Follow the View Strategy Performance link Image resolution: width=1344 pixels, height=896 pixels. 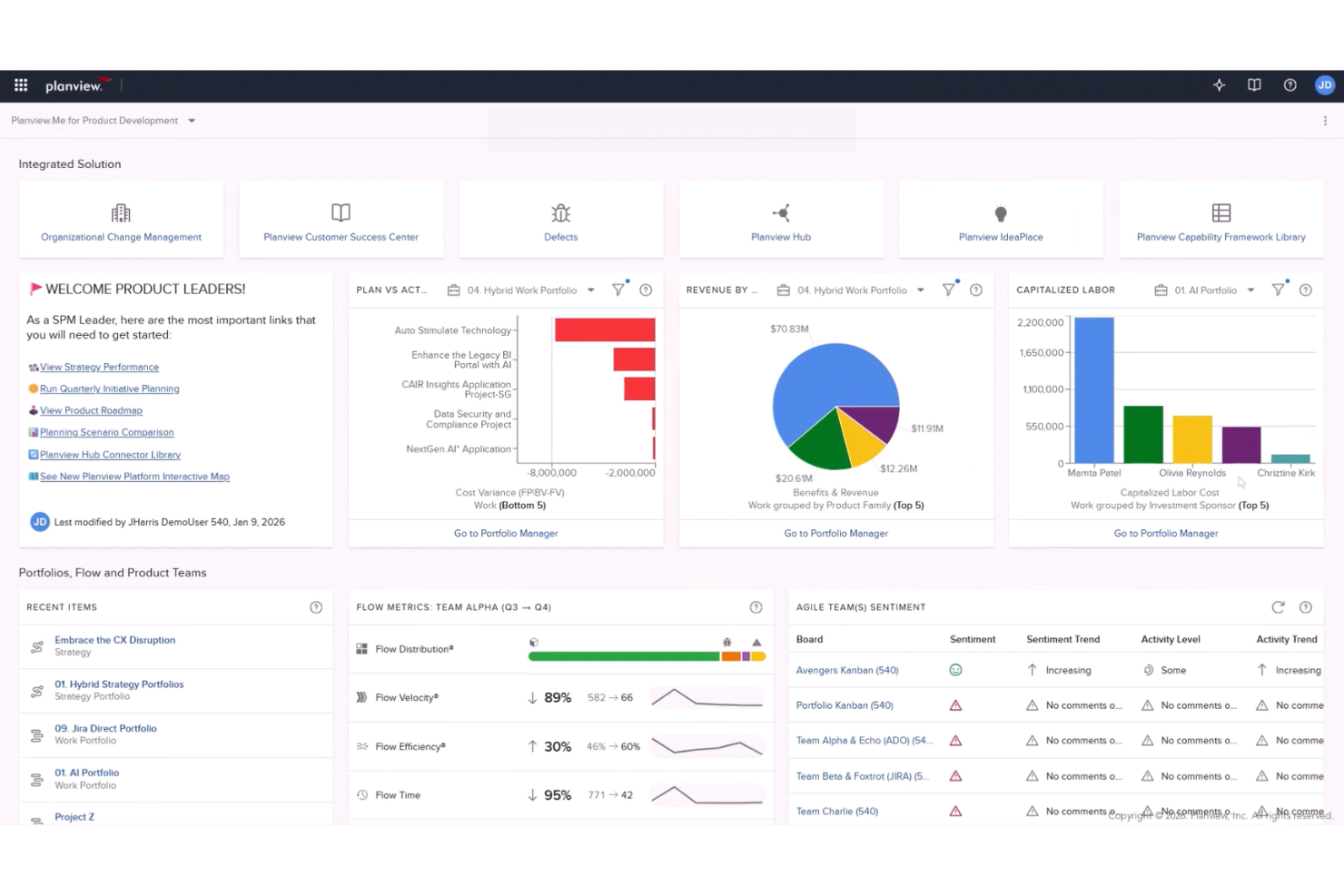coord(99,367)
